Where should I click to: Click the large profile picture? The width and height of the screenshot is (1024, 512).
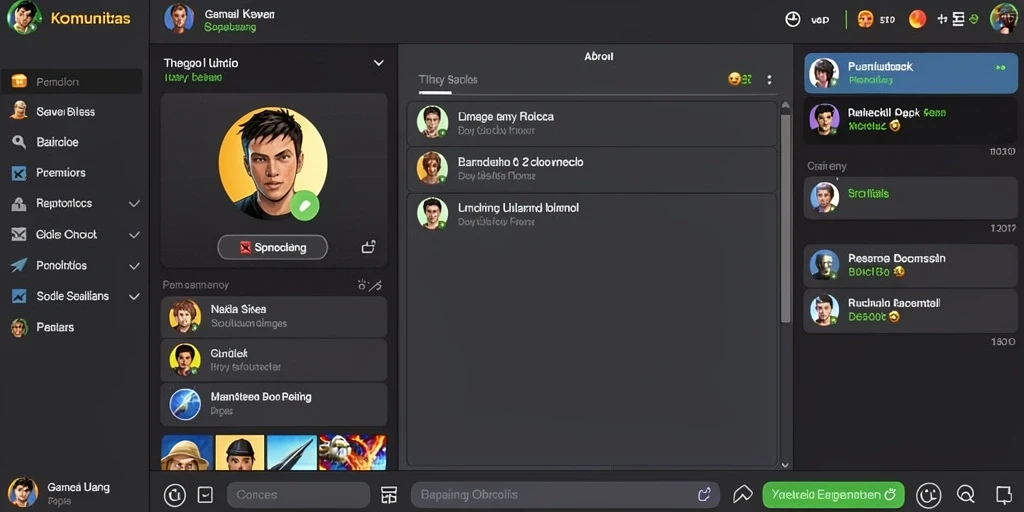273,163
